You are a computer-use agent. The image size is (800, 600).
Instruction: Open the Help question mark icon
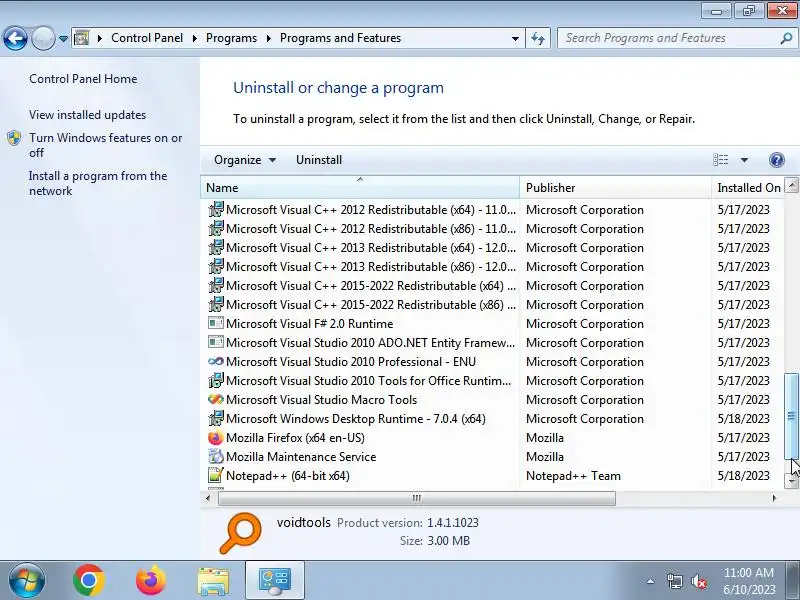(x=777, y=160)
